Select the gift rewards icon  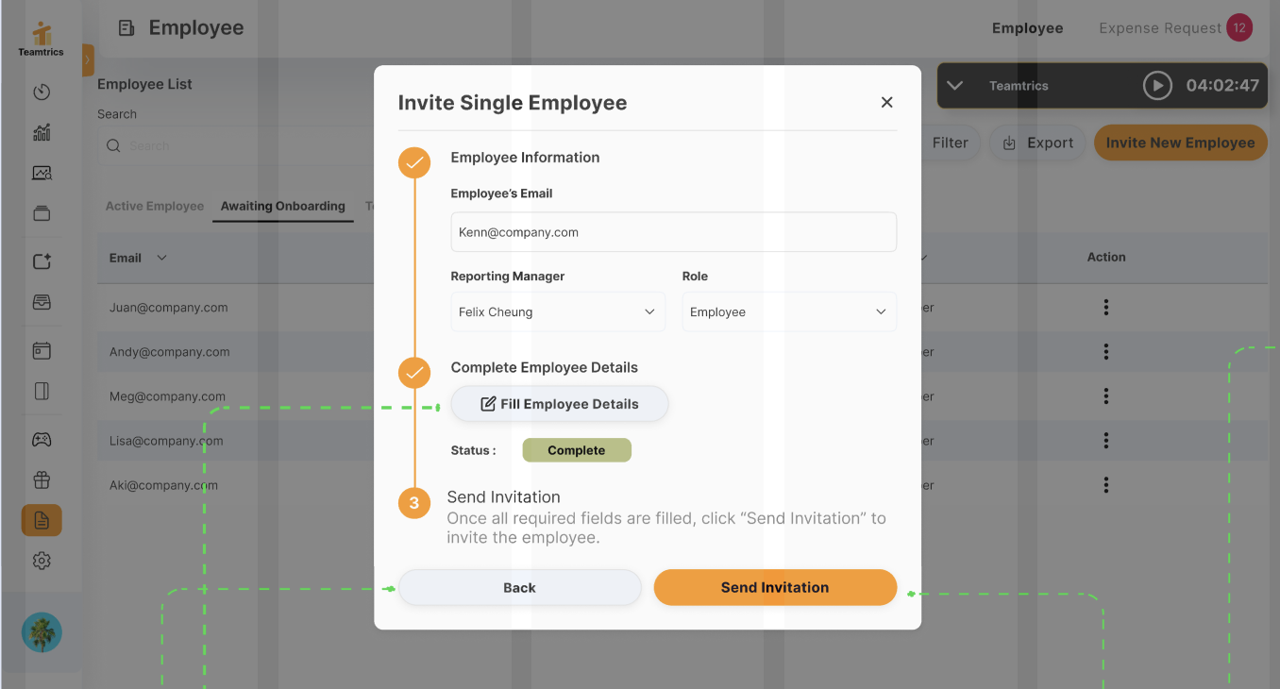point(41,479)
